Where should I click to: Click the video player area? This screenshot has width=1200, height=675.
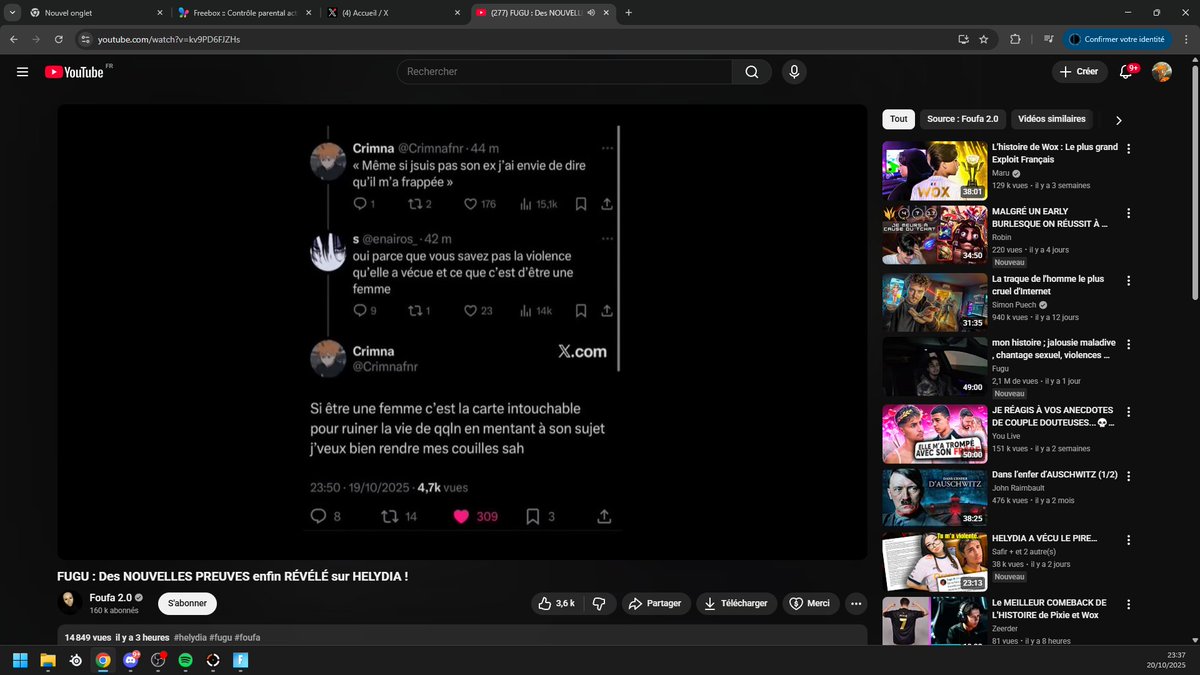click(462, 332)
